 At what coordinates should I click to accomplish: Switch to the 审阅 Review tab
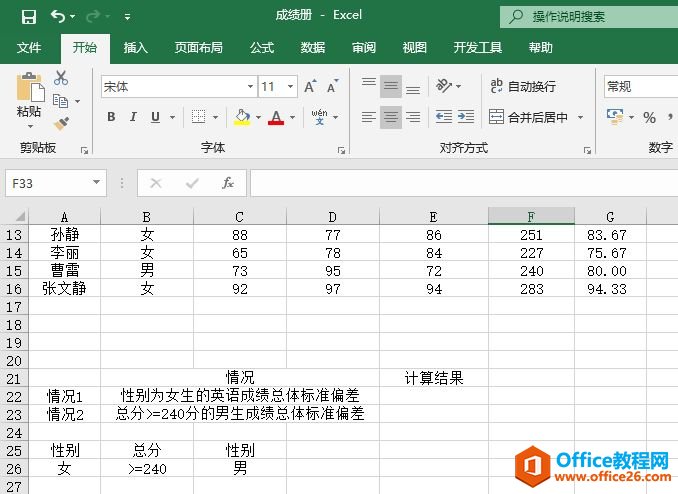364,48
